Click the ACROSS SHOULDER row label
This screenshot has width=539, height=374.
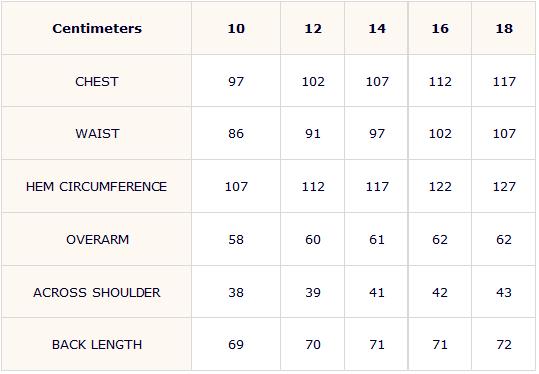[x=97, y=293]
